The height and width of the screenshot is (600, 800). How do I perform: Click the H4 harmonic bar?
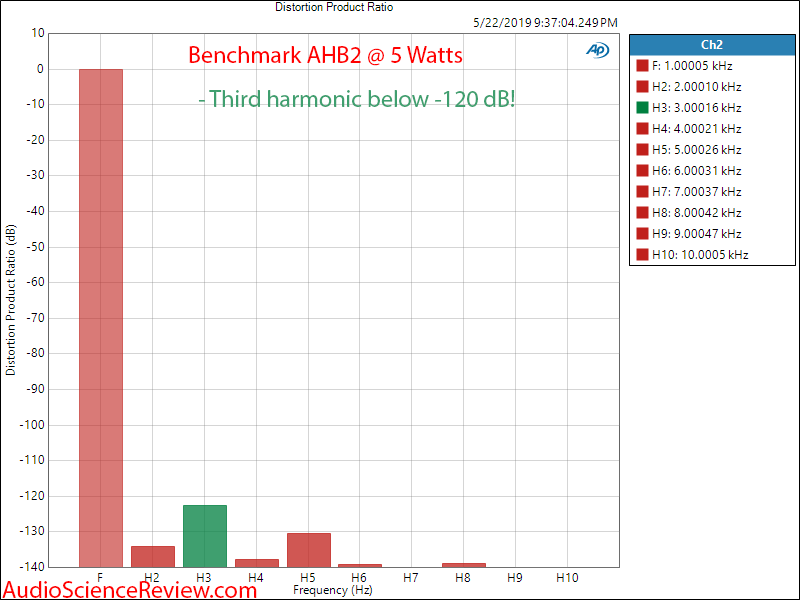pyautogui.click(x=257, y=563)
